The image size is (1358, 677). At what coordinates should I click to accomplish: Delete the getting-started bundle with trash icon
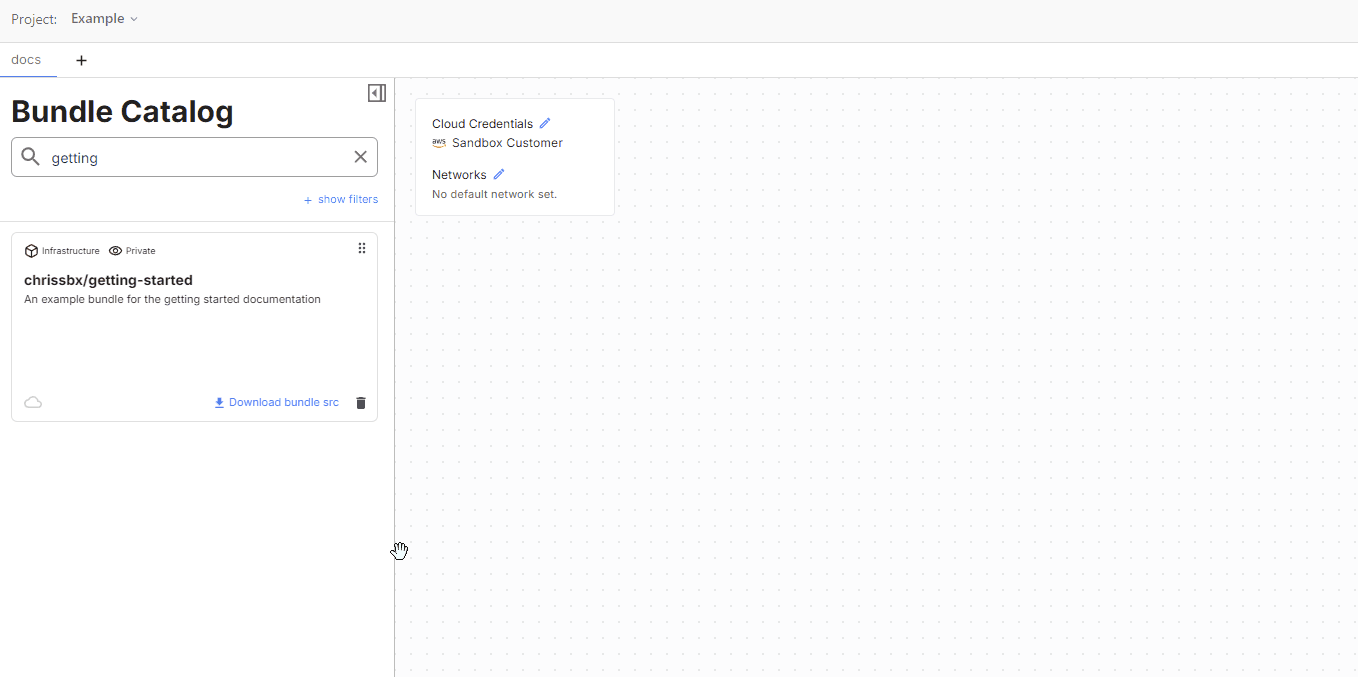(361, 403)
